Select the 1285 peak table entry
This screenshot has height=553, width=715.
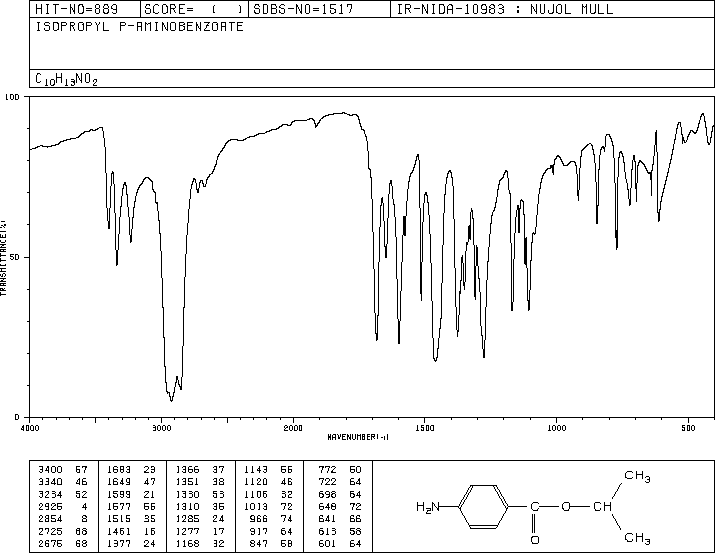coord(200,519)
